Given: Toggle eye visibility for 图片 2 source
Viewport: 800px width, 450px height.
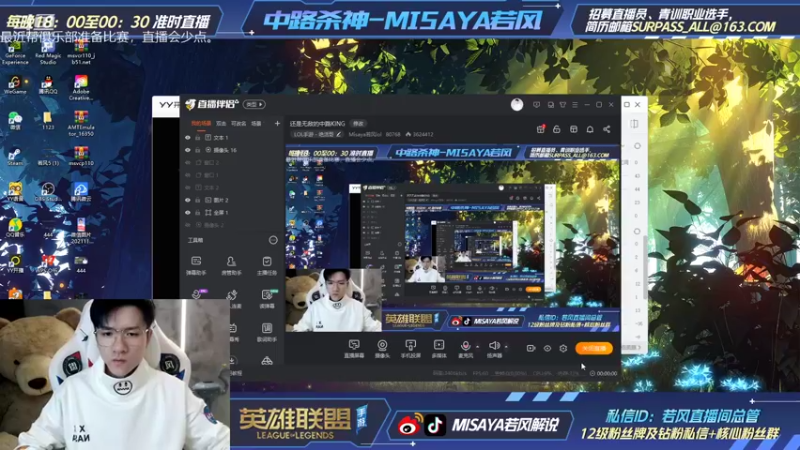Looking at the screenshot, I should click(x=188, y=200).
